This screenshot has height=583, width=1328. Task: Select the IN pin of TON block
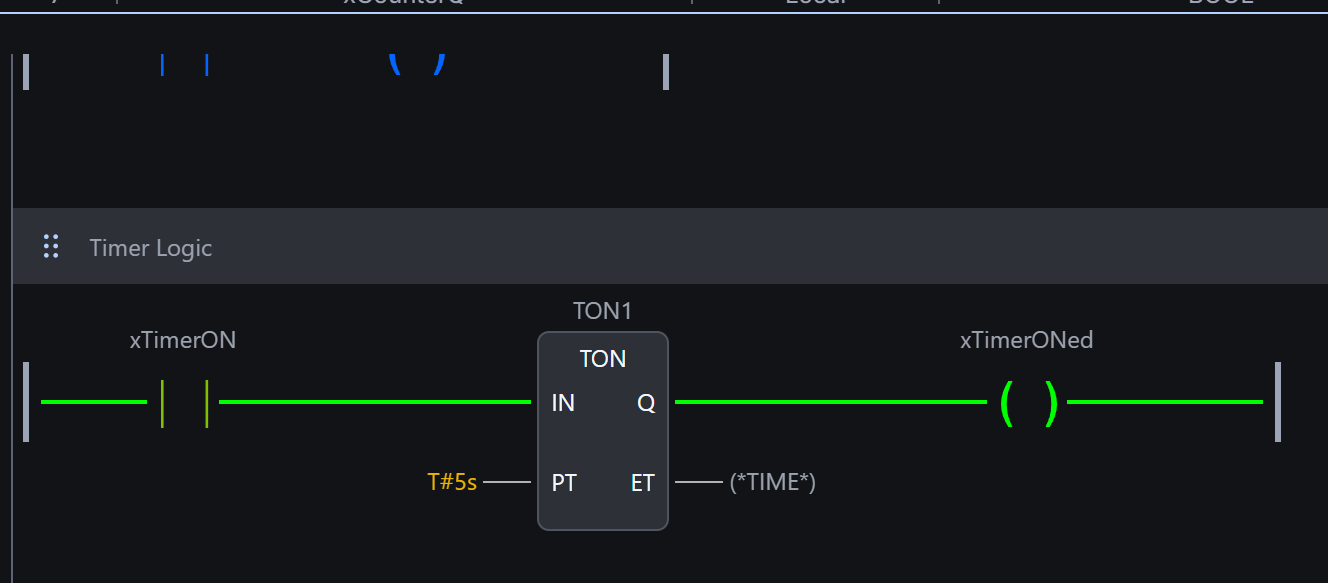pos(563,403)
